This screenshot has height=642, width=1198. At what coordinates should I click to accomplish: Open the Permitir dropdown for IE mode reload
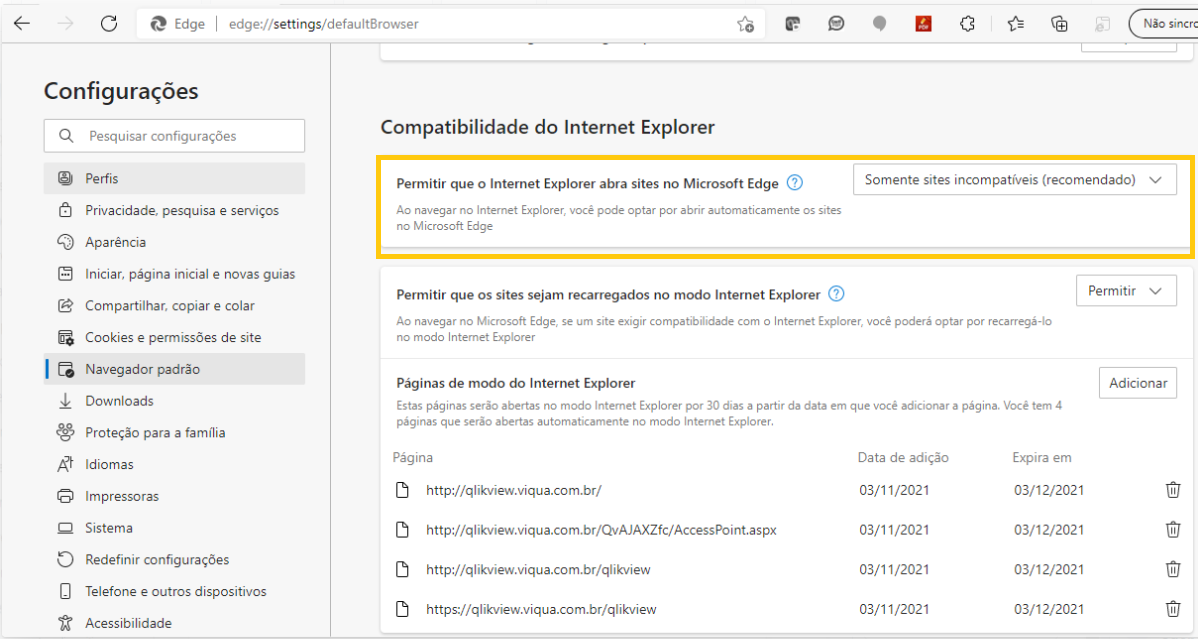pos(1125,290)
